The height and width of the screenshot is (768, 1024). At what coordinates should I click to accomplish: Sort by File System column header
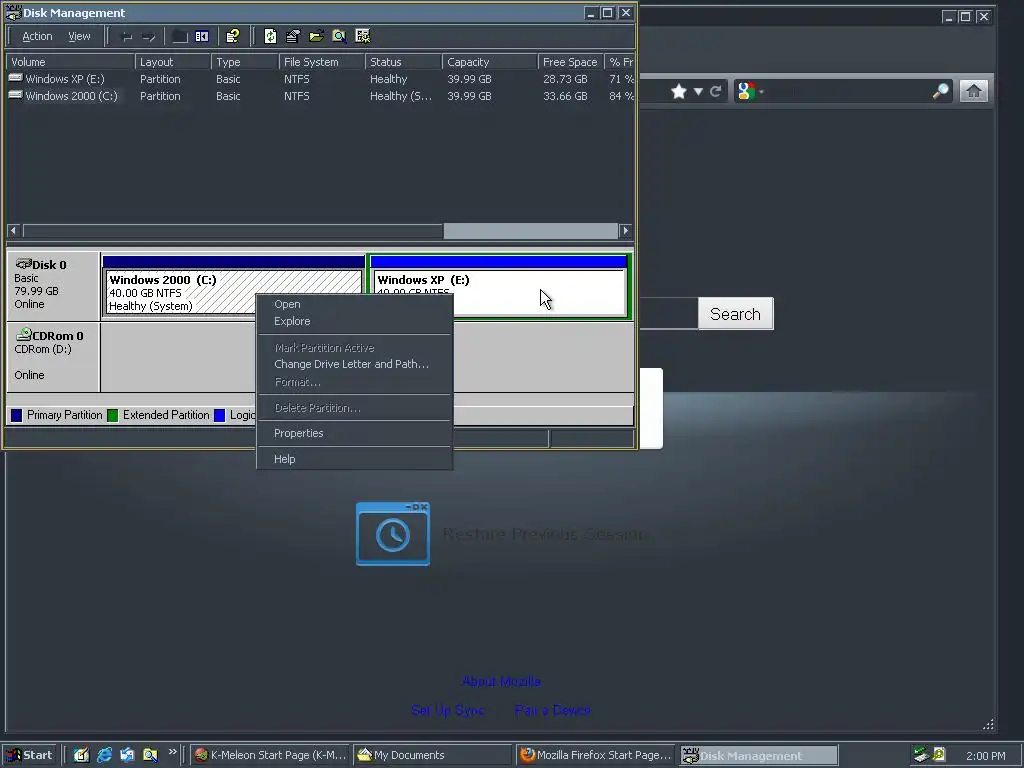(x=322, y=62)
